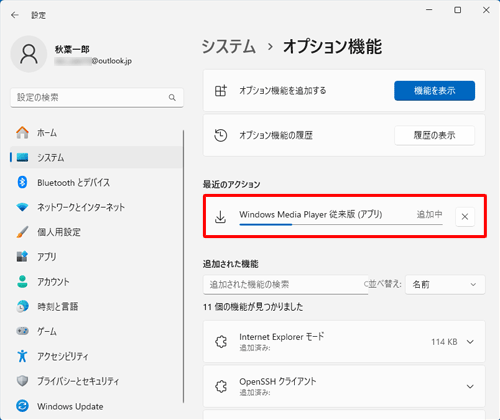The height and width of the screenshot is (420, 500).
Task: Click the アカウント person icon
Action: point(22,281)
